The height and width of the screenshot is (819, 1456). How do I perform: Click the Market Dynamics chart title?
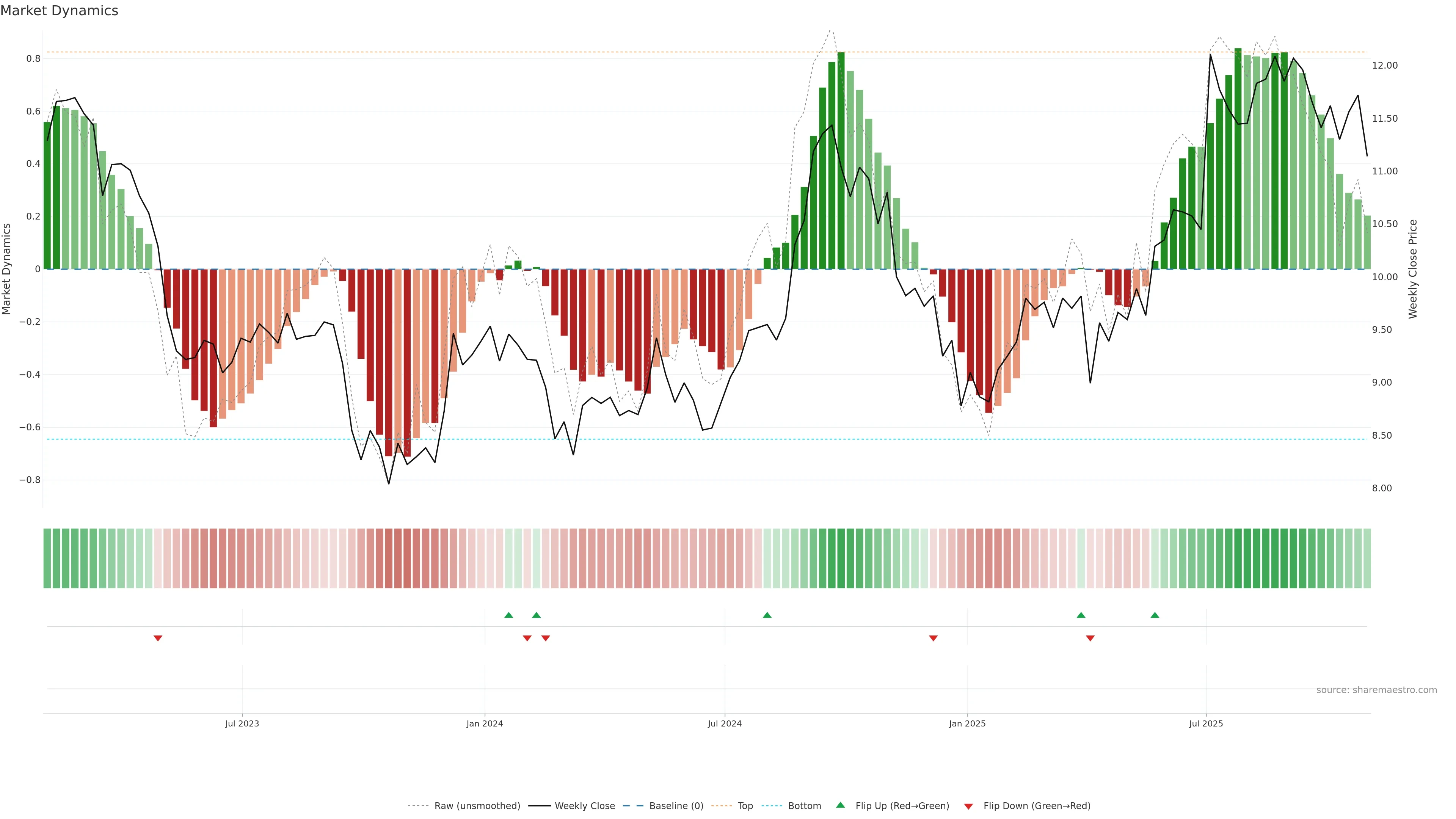60,11
